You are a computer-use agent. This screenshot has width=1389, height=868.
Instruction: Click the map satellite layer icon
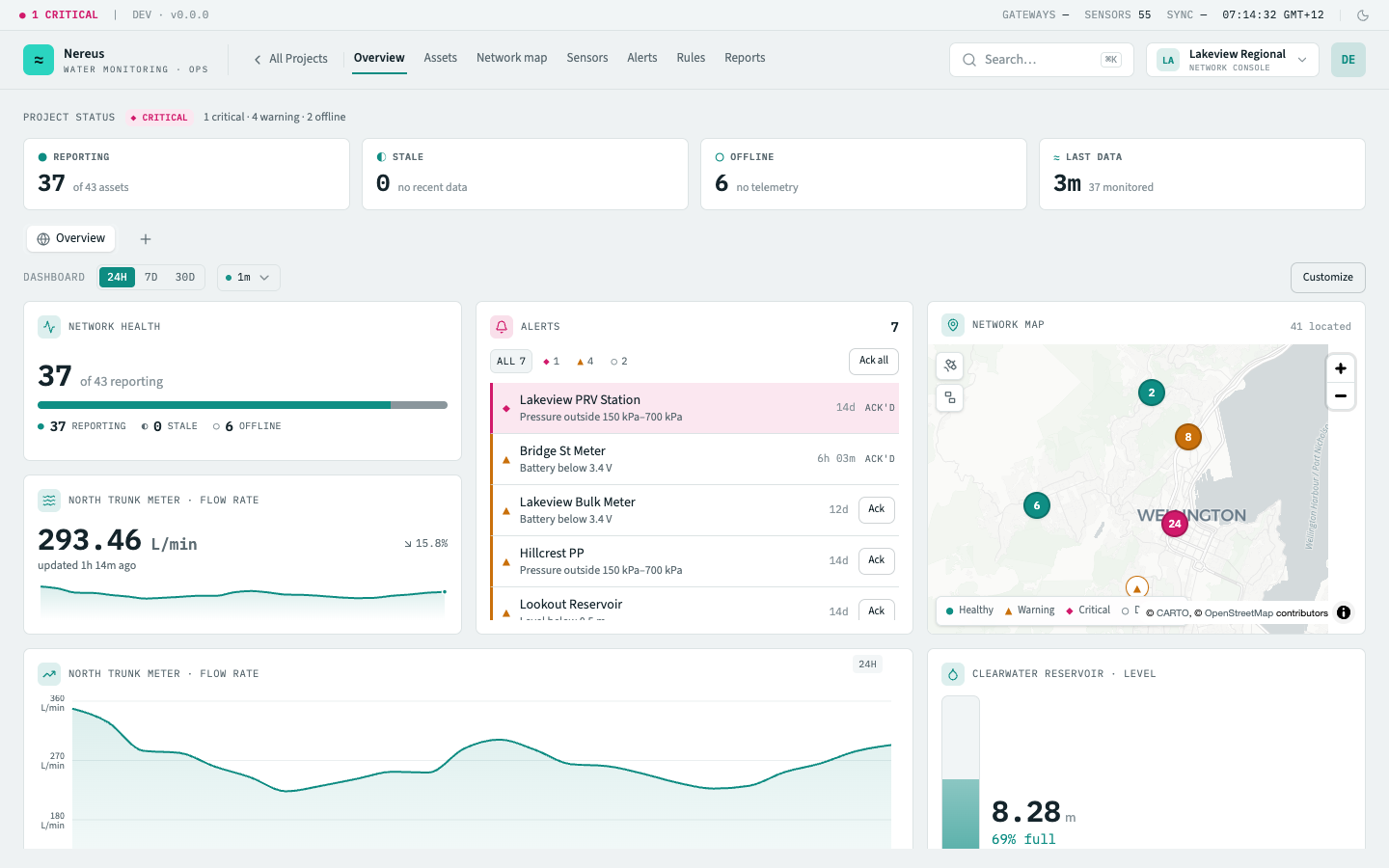[950, 366]
